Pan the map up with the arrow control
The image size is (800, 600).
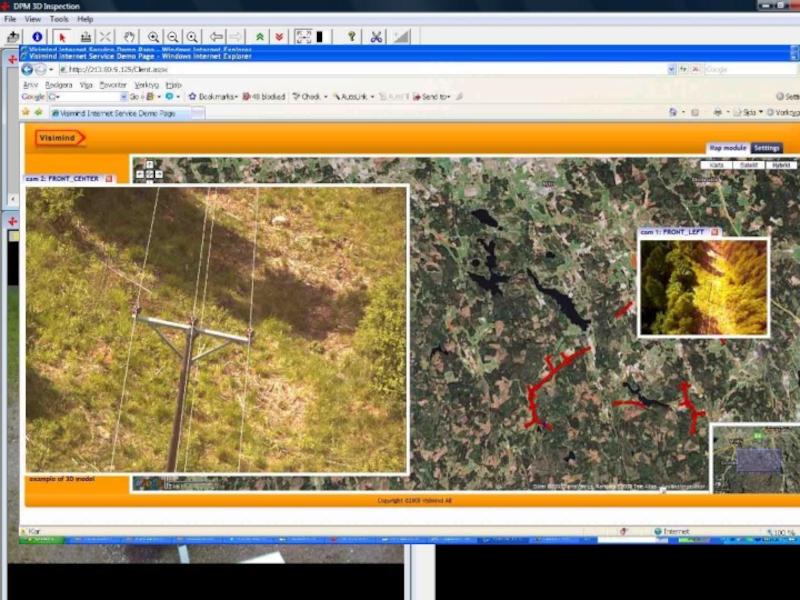tap(149, 164)
